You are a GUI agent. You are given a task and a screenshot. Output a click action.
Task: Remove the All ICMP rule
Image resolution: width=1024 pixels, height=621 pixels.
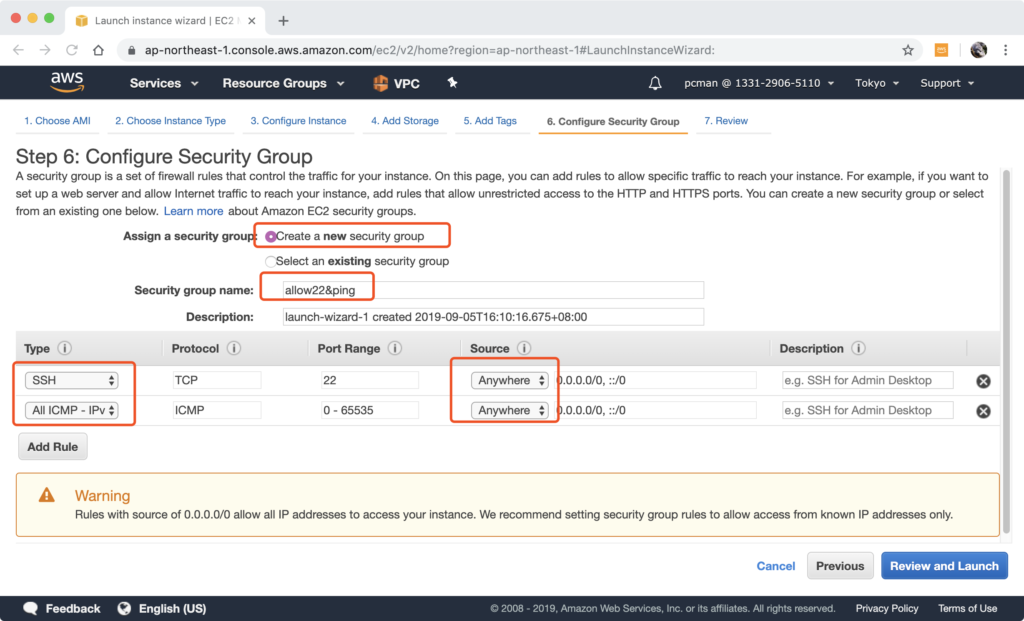tap(983, 411)
